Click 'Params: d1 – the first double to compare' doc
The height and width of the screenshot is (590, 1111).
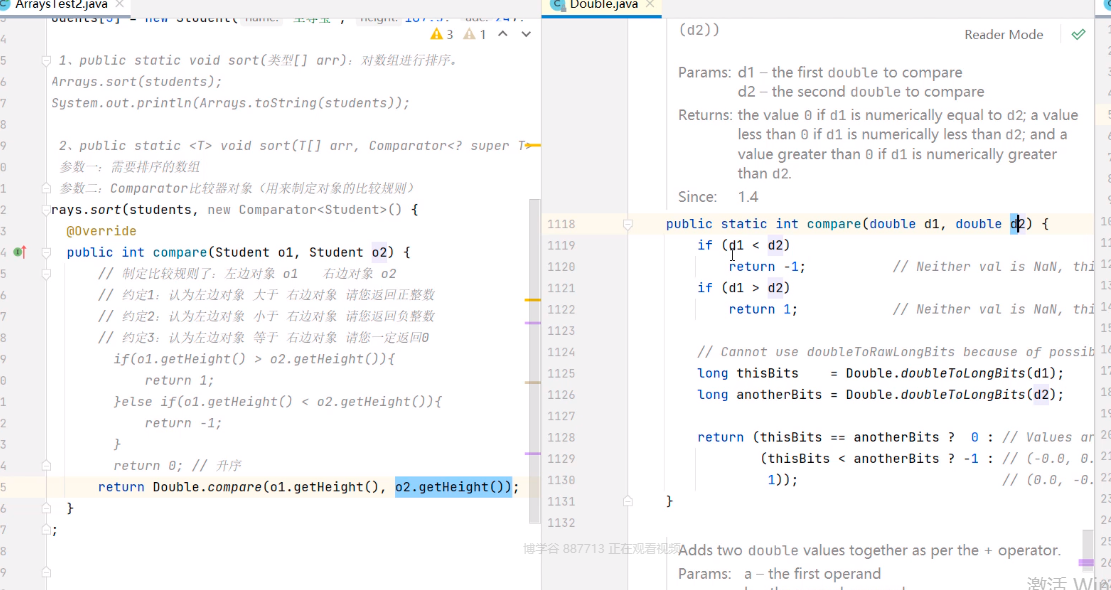point(820,72)
